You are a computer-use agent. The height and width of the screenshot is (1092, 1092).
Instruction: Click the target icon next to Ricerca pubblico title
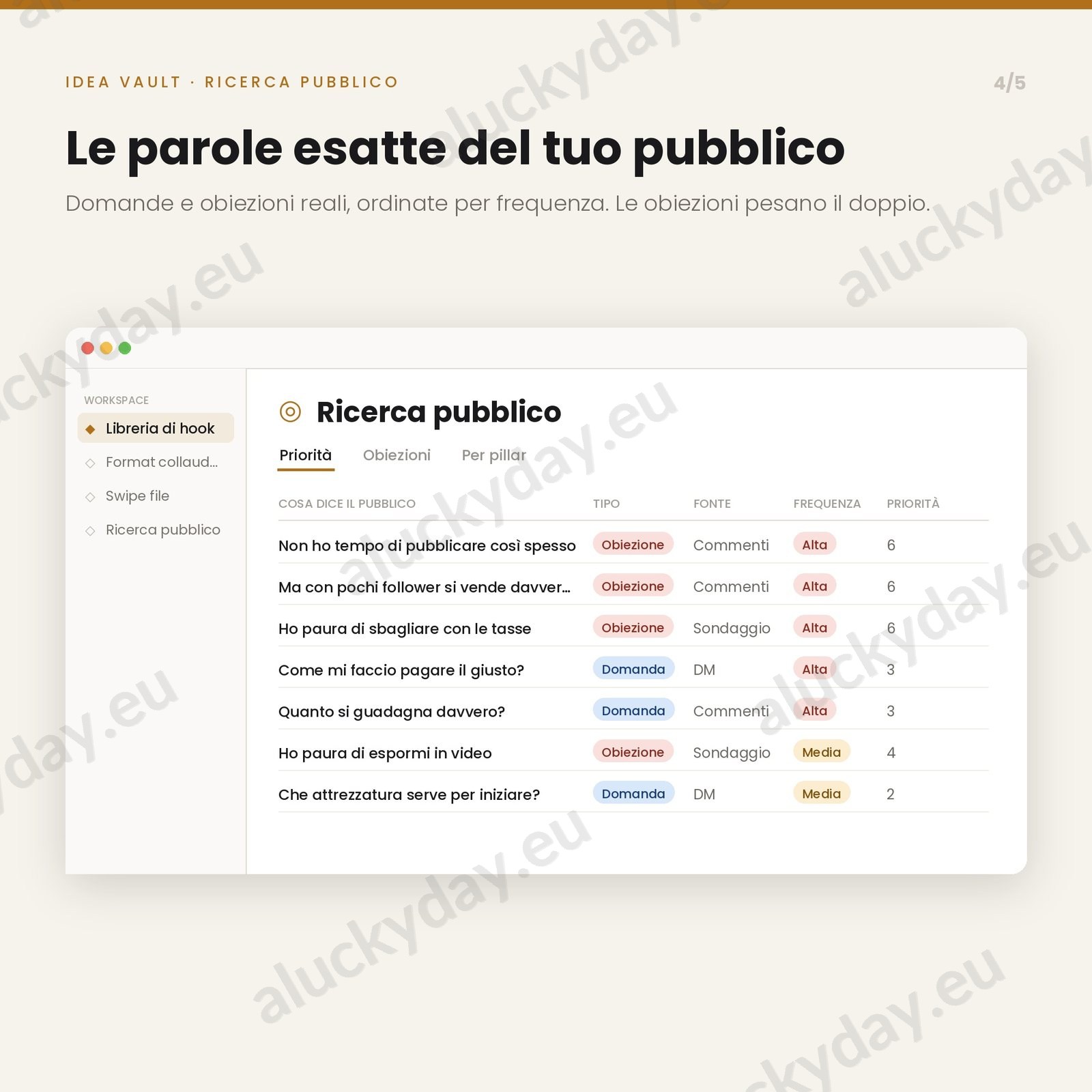click(x=290, y=412)
